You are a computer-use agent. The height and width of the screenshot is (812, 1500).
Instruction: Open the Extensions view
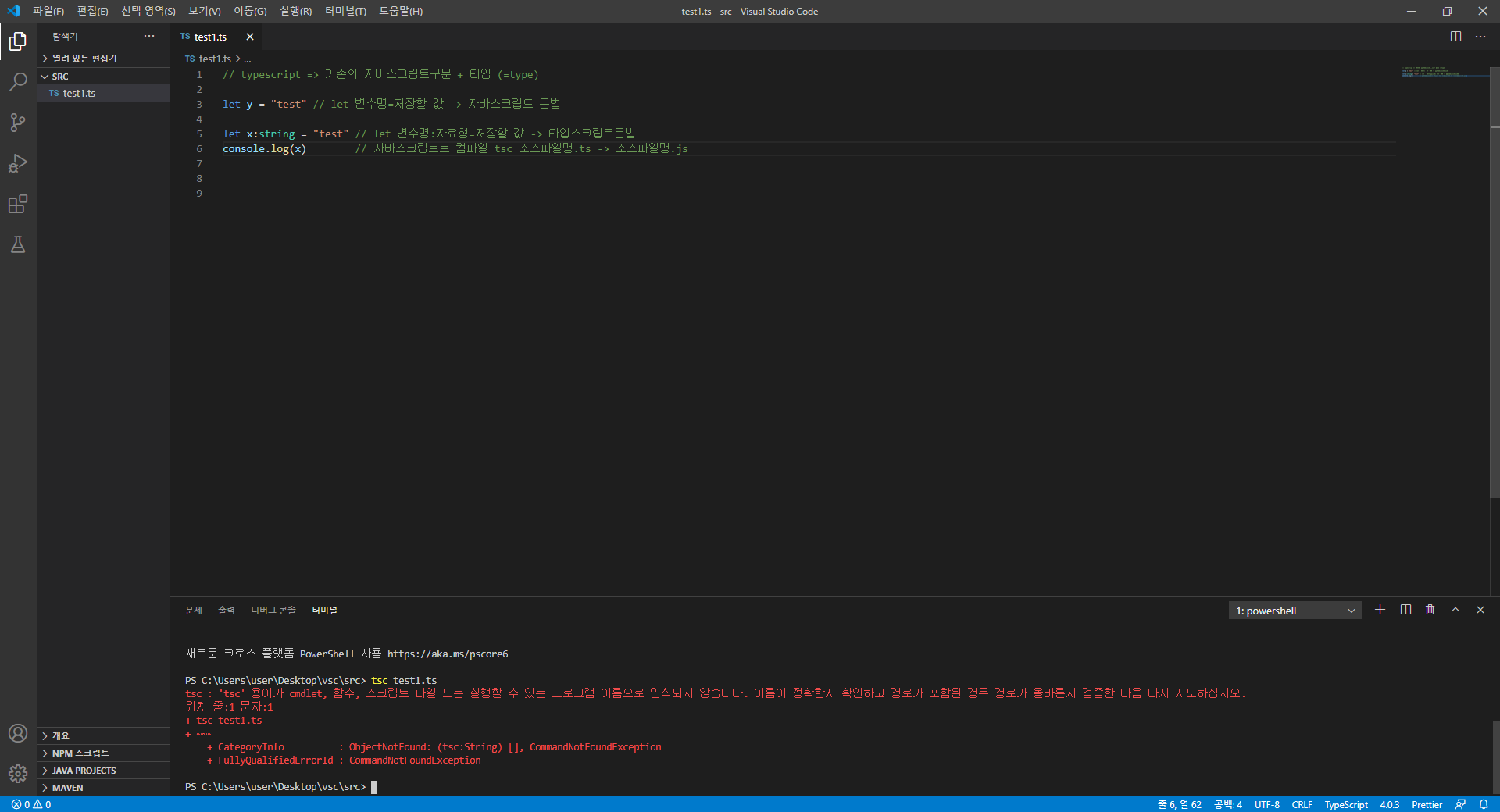click(18, 204)
